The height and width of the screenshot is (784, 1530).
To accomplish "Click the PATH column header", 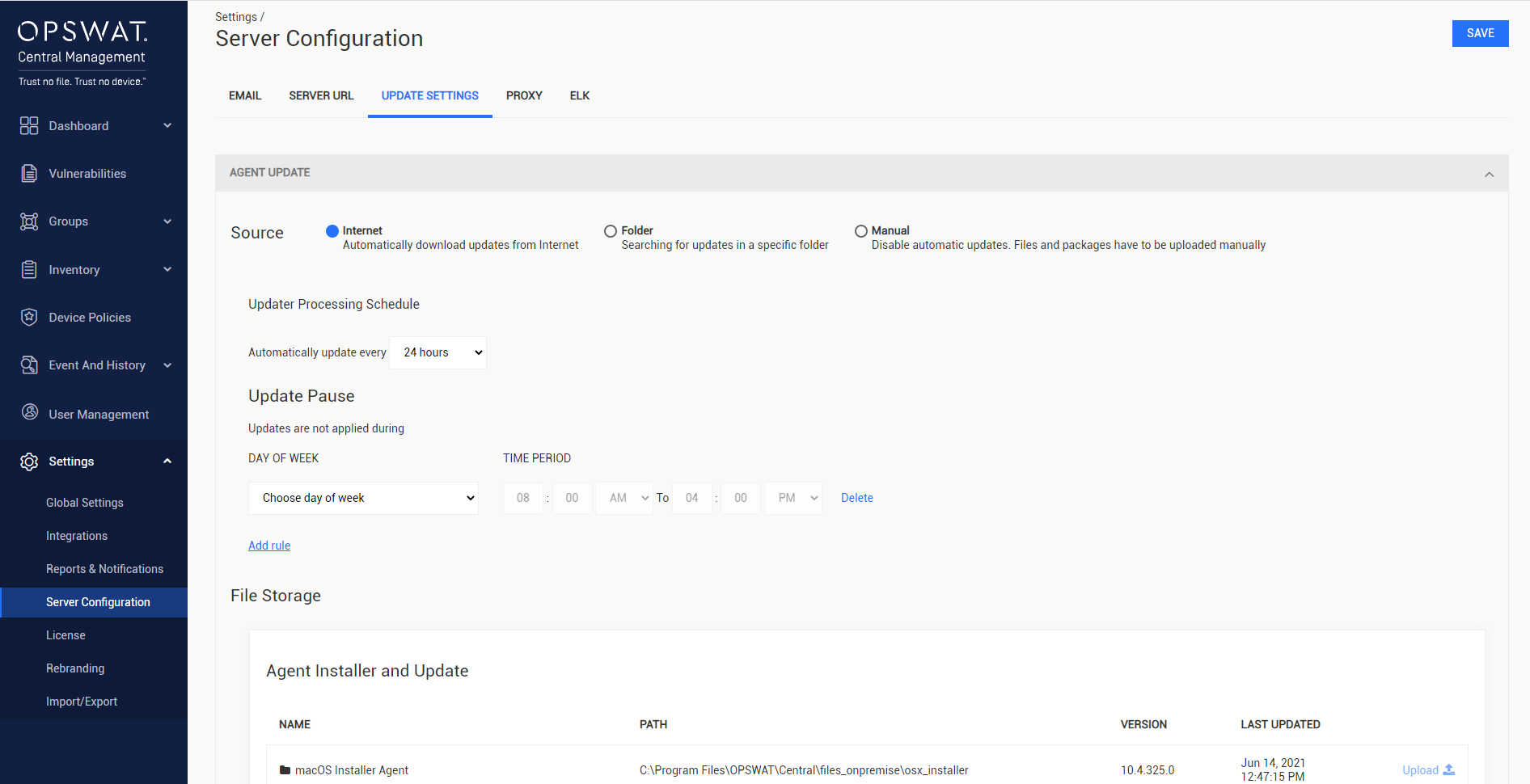I will coord(653,724).
